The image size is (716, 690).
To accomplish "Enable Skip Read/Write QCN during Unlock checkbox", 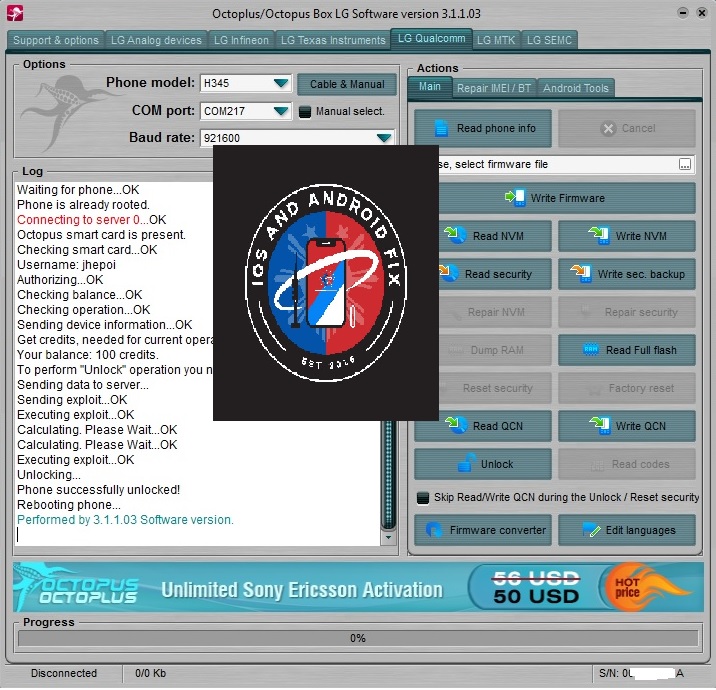I will 423,497.
